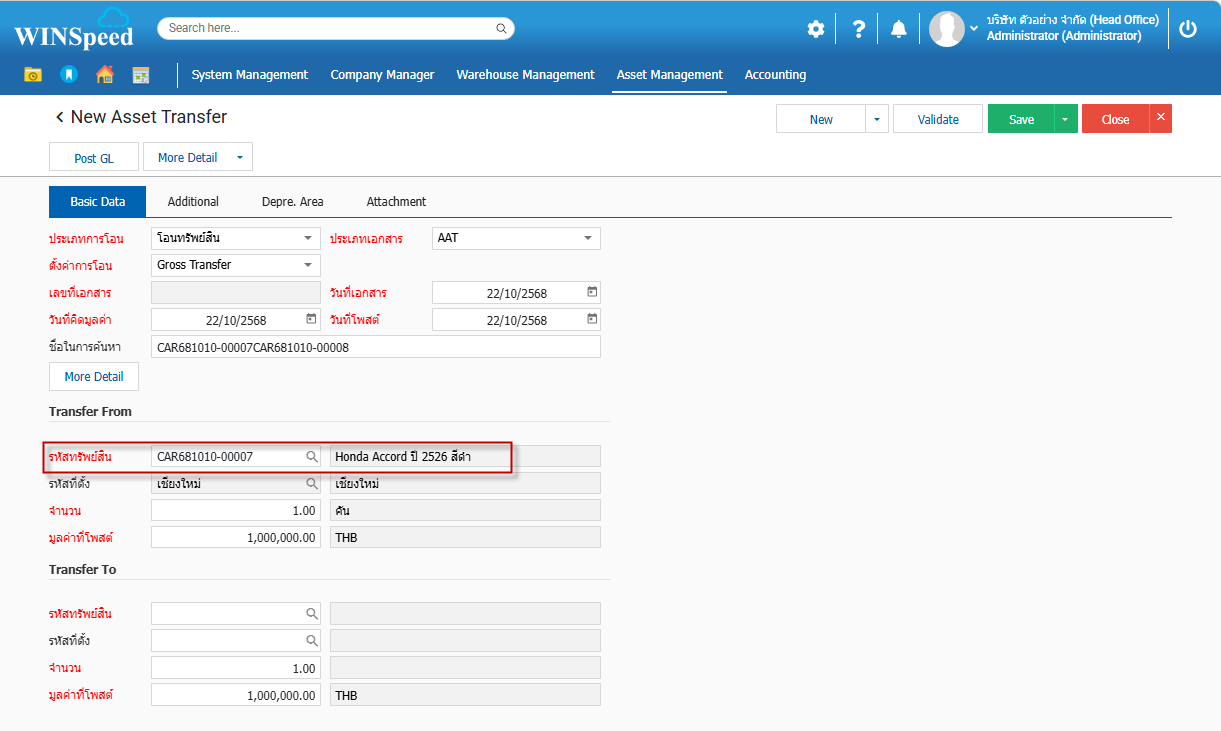Viewport: 1221px width, 731px height.
Task: Open the settings gear icon
Action: (816, 29)
